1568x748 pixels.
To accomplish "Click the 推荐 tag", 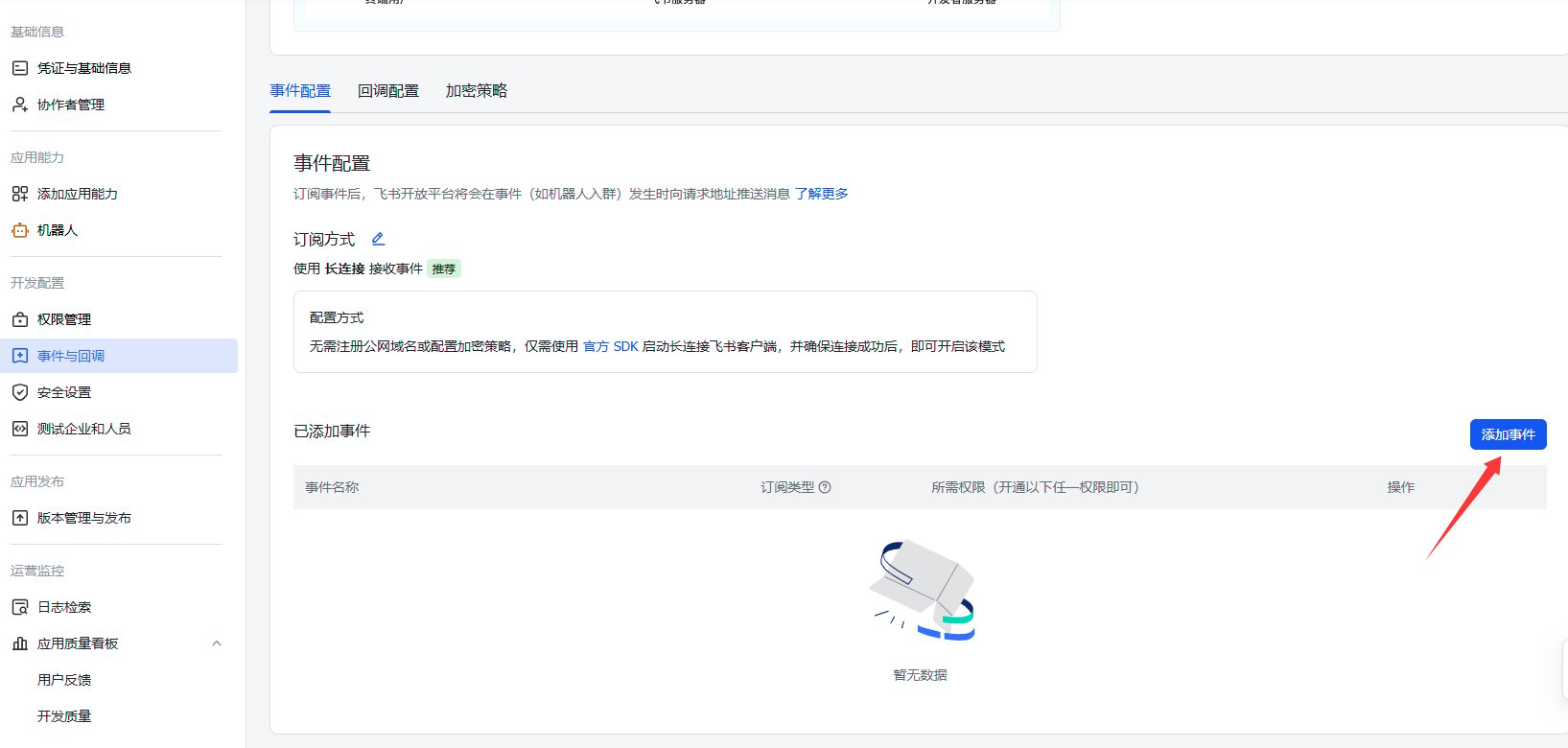I will [444, 269].
